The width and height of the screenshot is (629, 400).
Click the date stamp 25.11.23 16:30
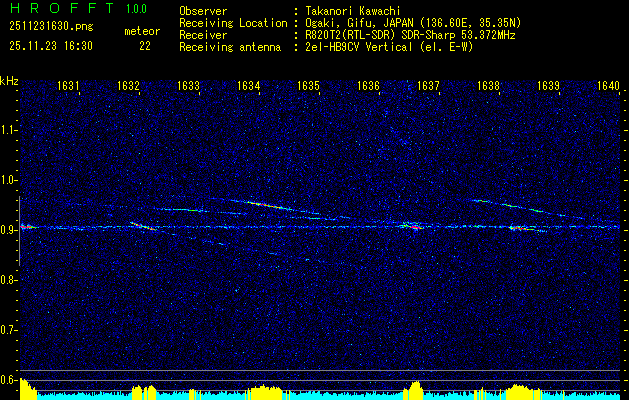(51, 46)
